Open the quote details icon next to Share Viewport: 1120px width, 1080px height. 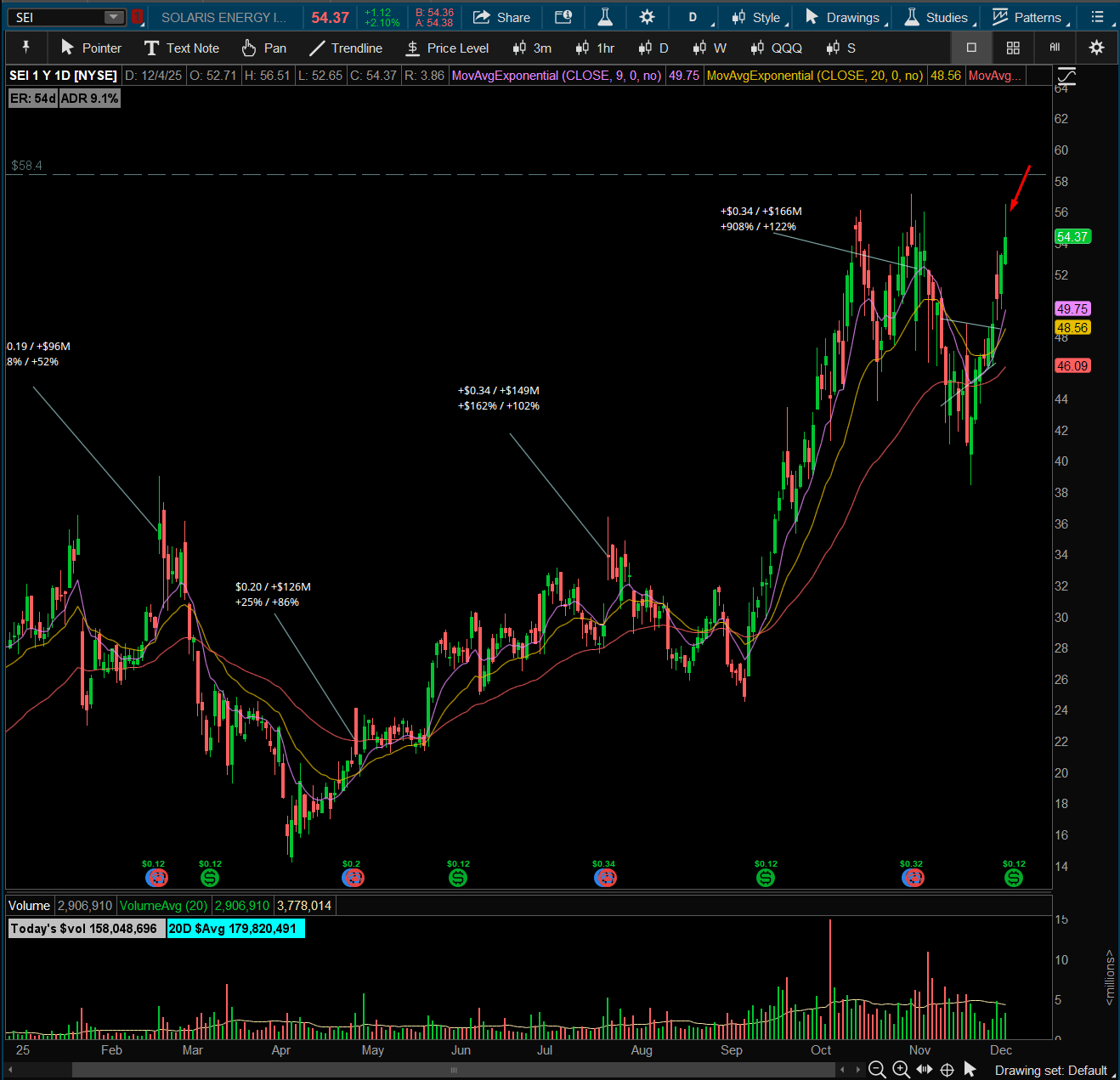[x=563, y=17]
